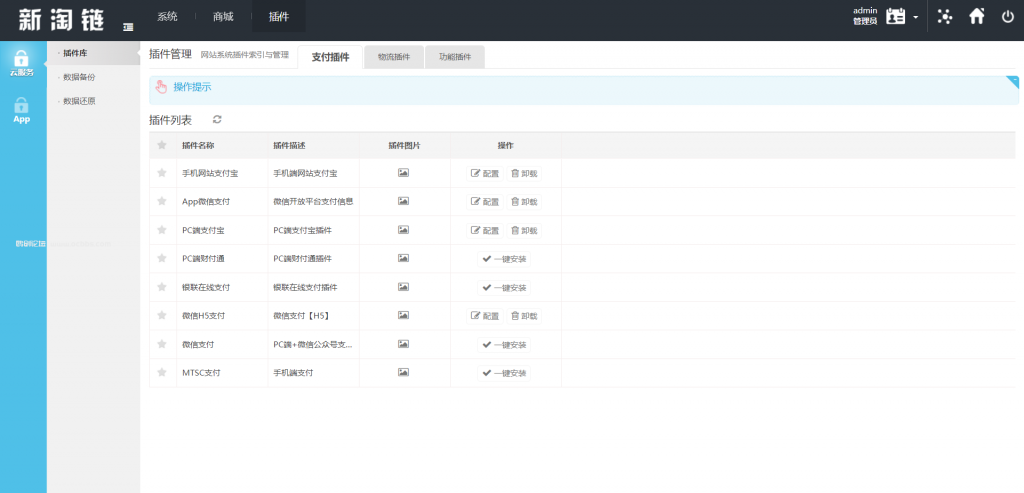
Task: Open 数据还原 in side menu
Action: click(79, 101)
